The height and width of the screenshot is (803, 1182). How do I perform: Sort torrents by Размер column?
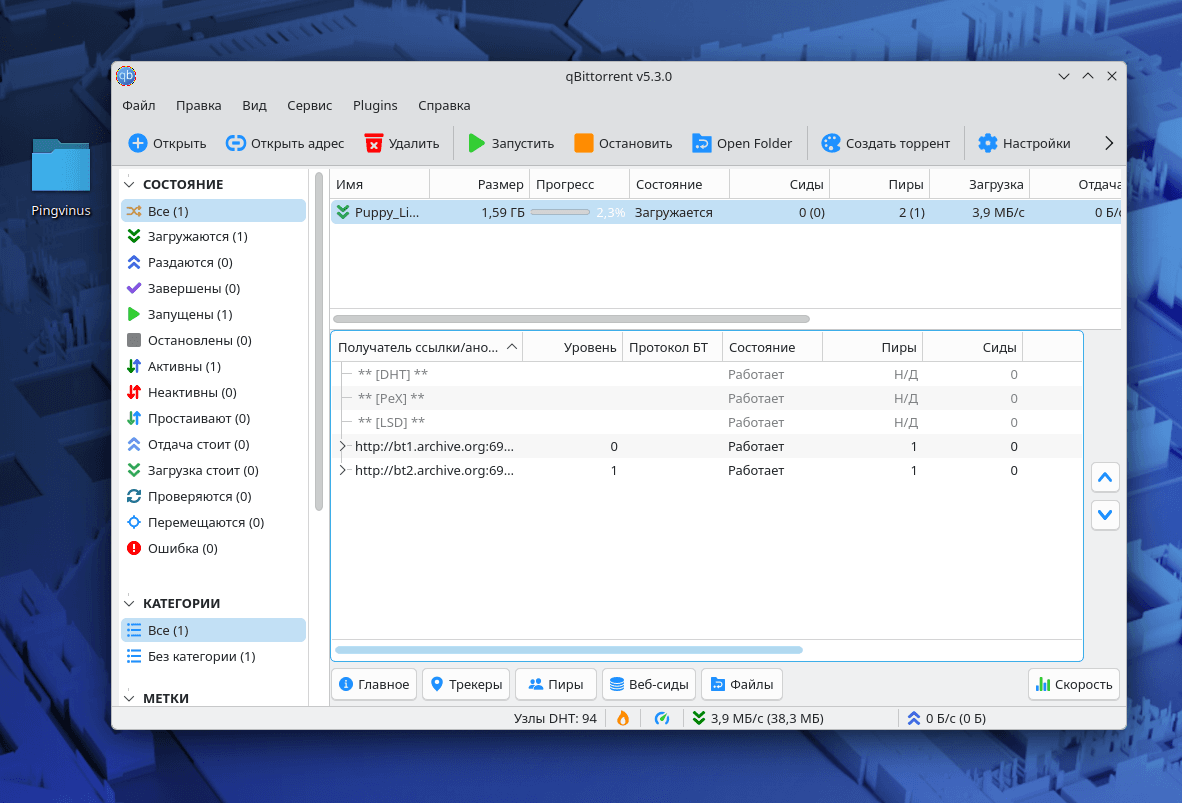(479, 185)
